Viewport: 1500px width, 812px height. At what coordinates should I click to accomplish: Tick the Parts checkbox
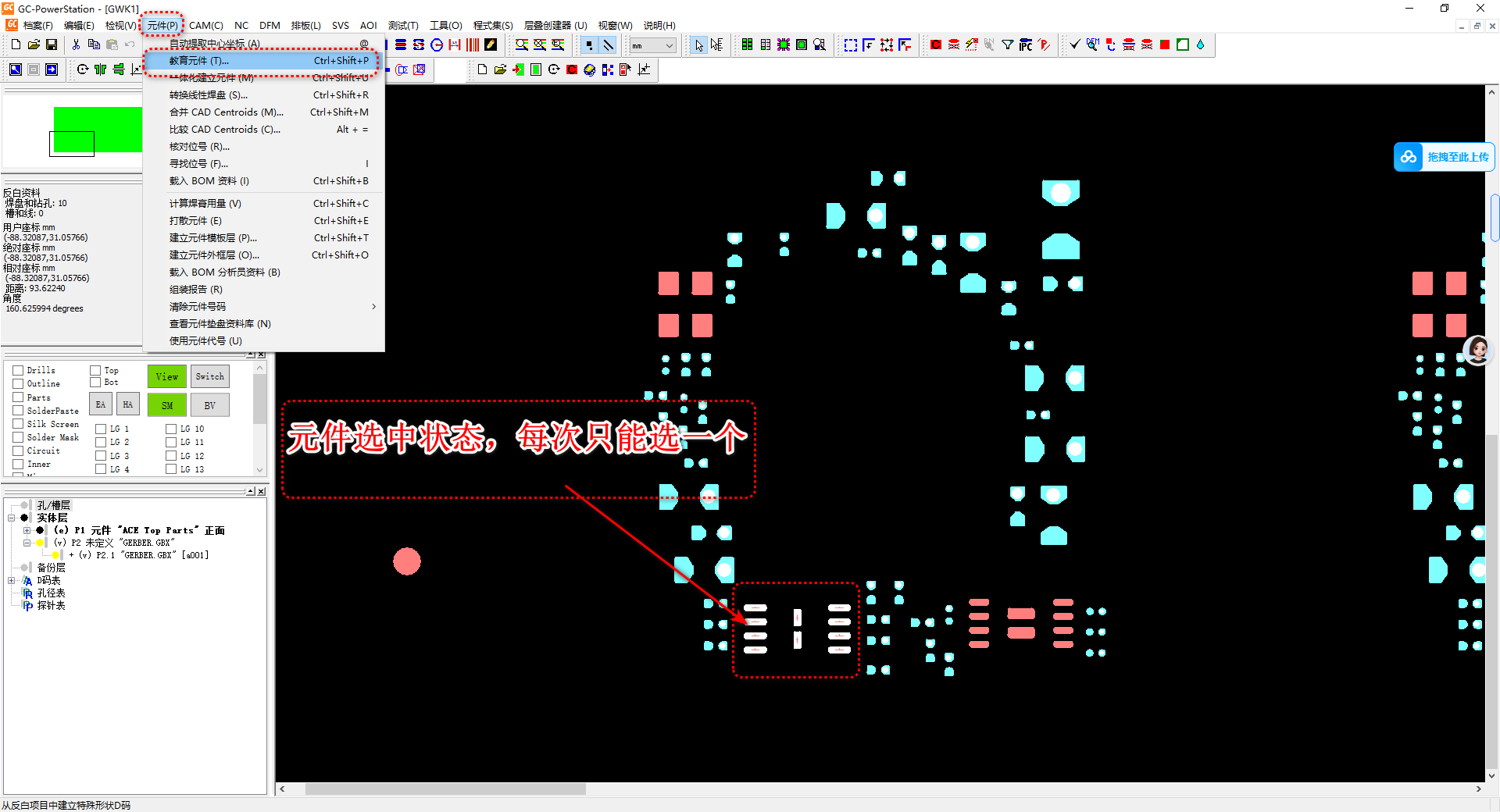click(18, 397)
